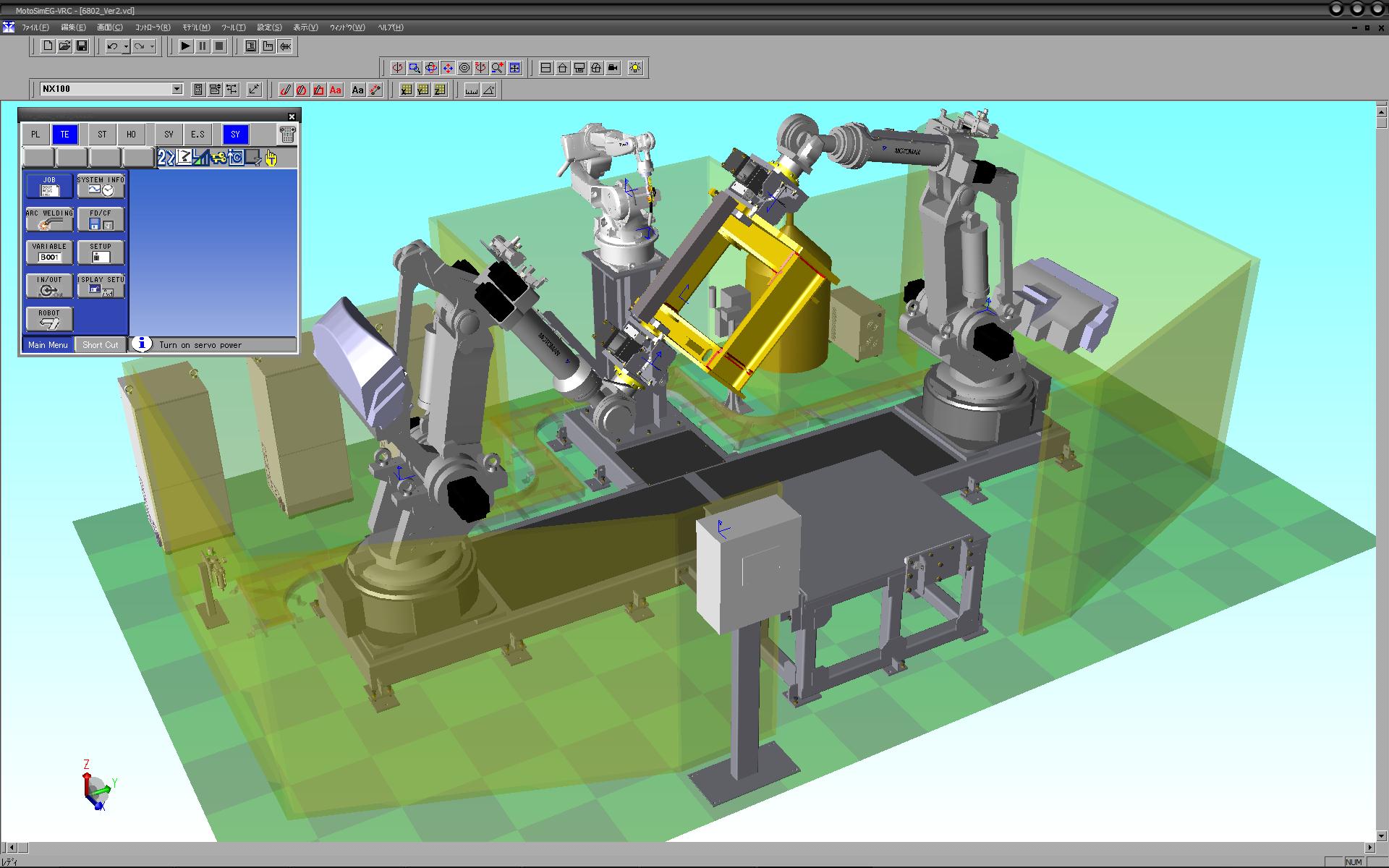This screenshot has height=868, width=1389.
Task: Open the IN/OUT menu on pendant
Action: pyautogui.click(x=49, y=286)
